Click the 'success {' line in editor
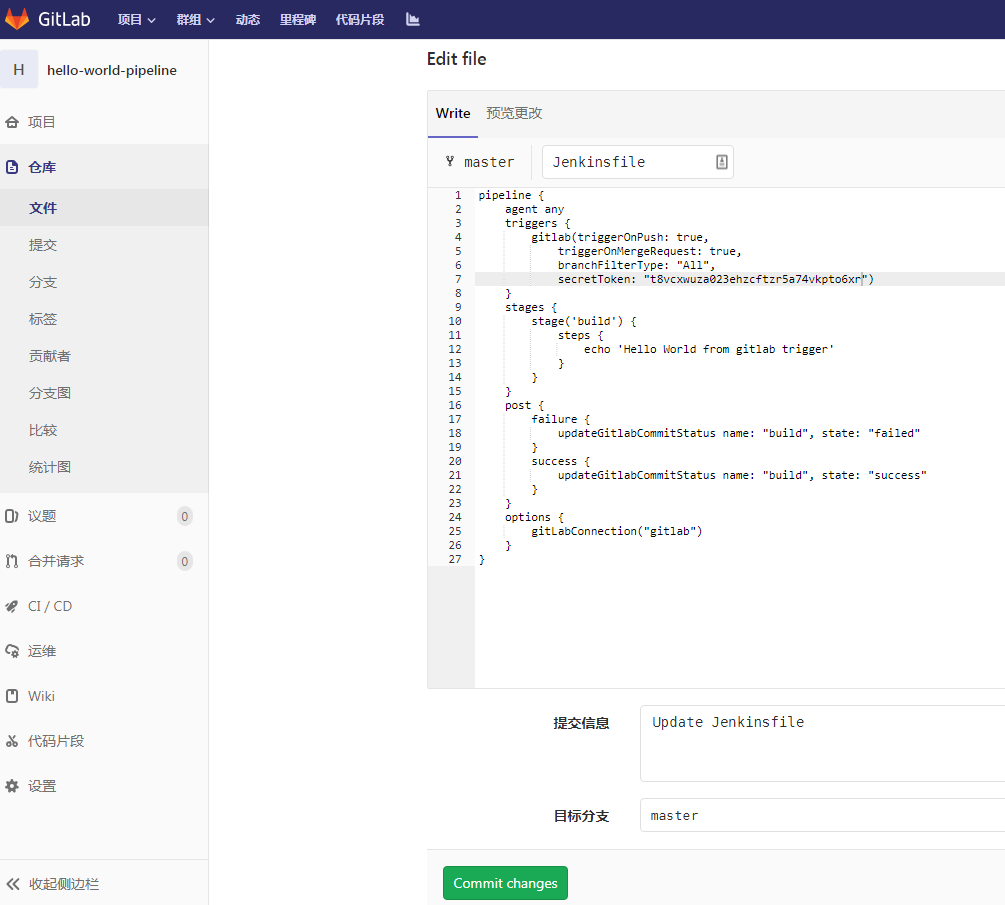 point(560,461)
